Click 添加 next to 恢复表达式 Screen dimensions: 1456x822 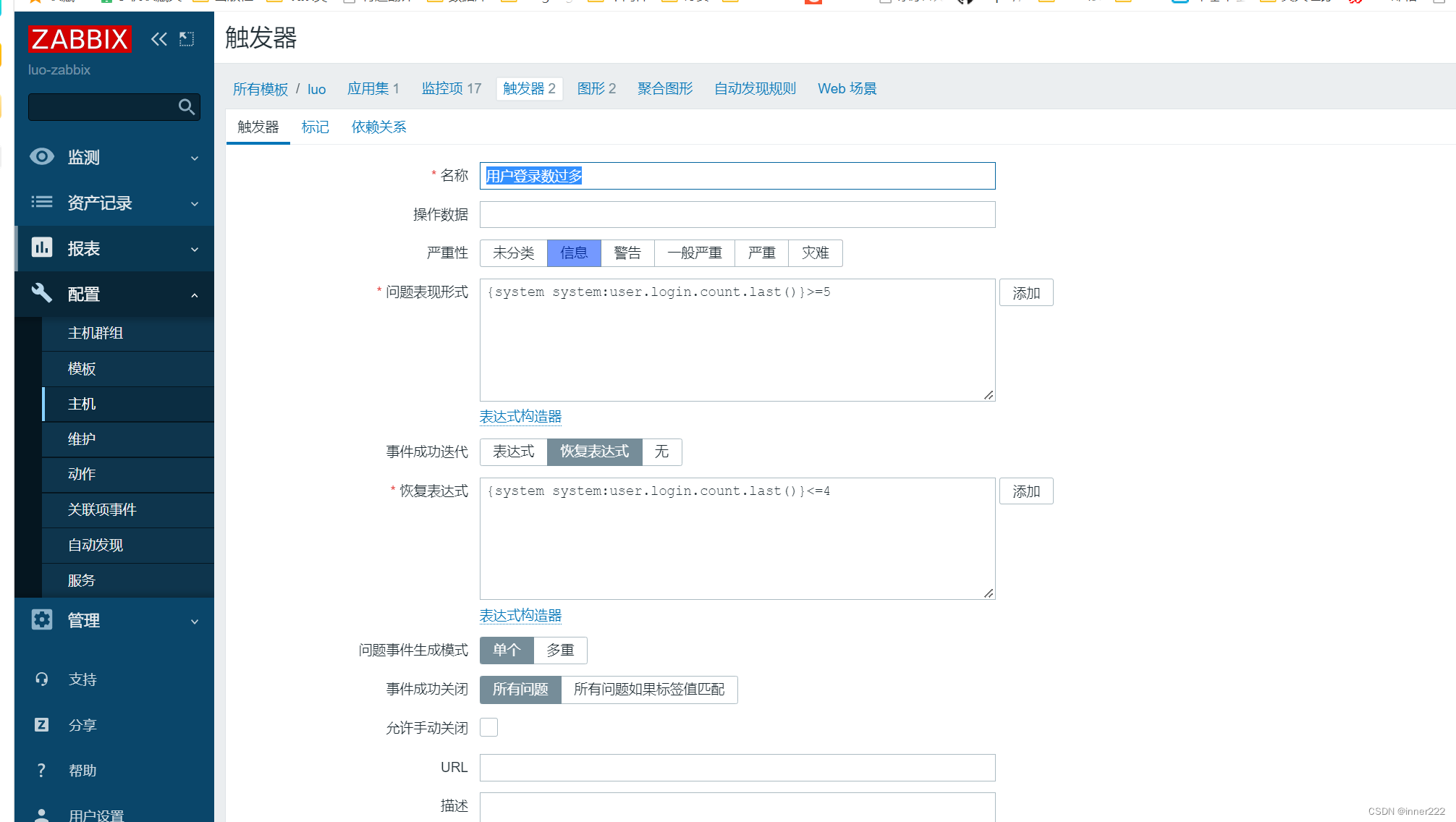[1026, 491]
